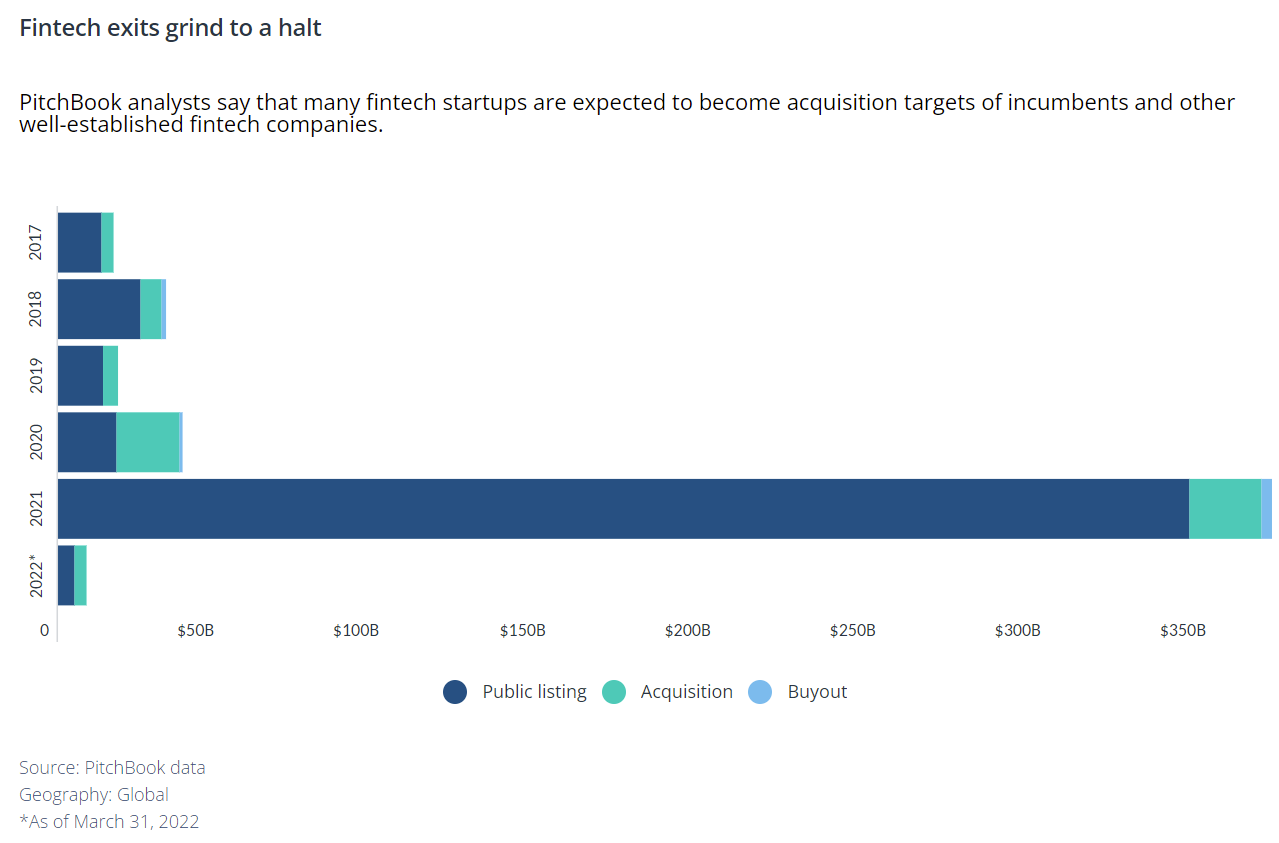Click the Geography: Global footnote

tap(94, 795)
